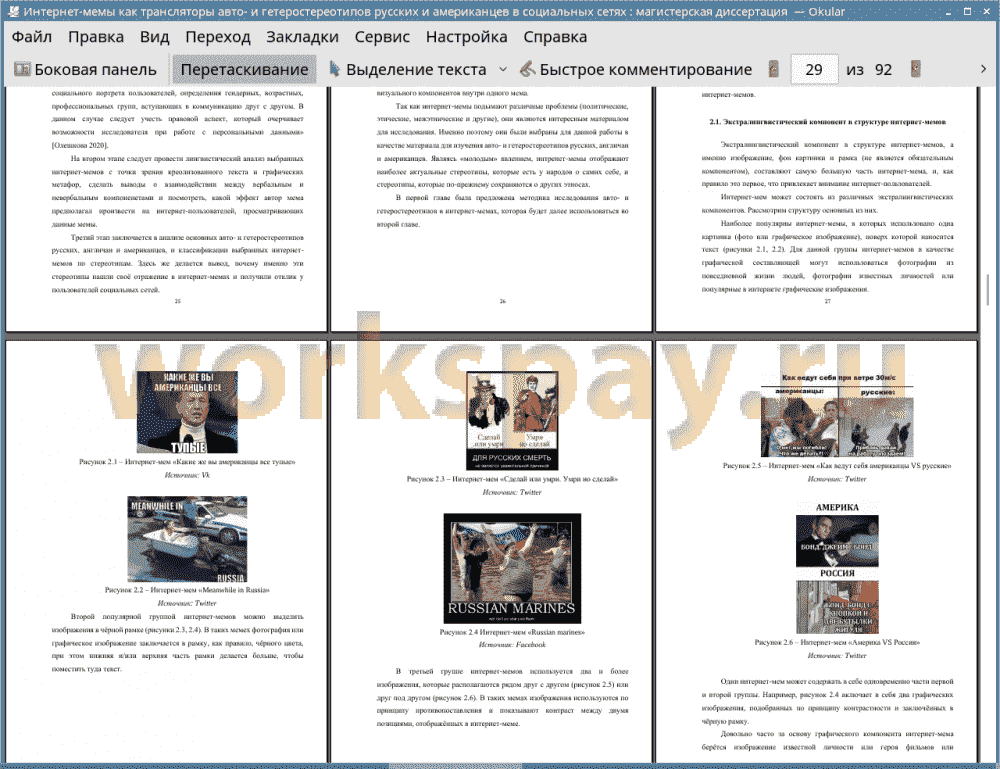
Task: Click the «Для русских смерть» meme image
Action: click(x=512, y=421)
